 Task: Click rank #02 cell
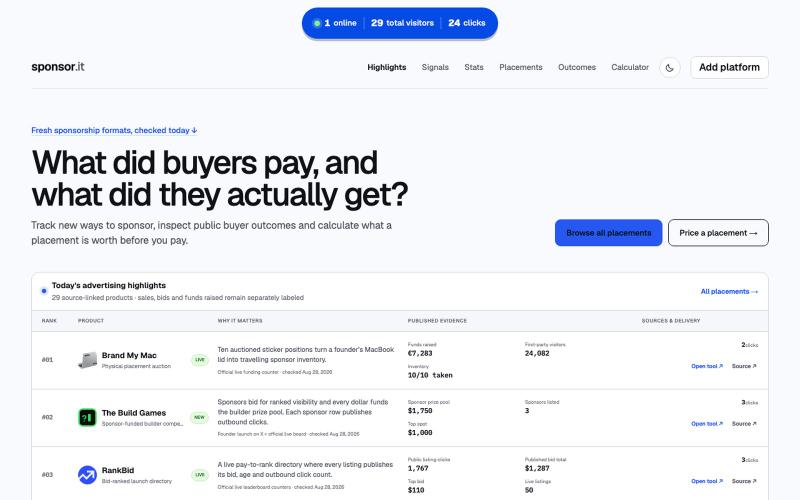(47, 417)
